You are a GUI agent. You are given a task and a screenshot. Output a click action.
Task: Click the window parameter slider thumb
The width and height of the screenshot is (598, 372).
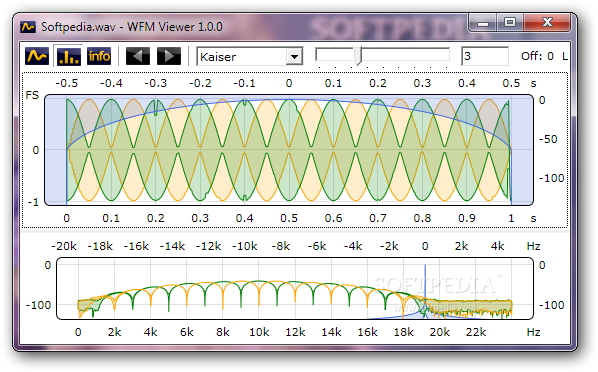coord(358,56)
